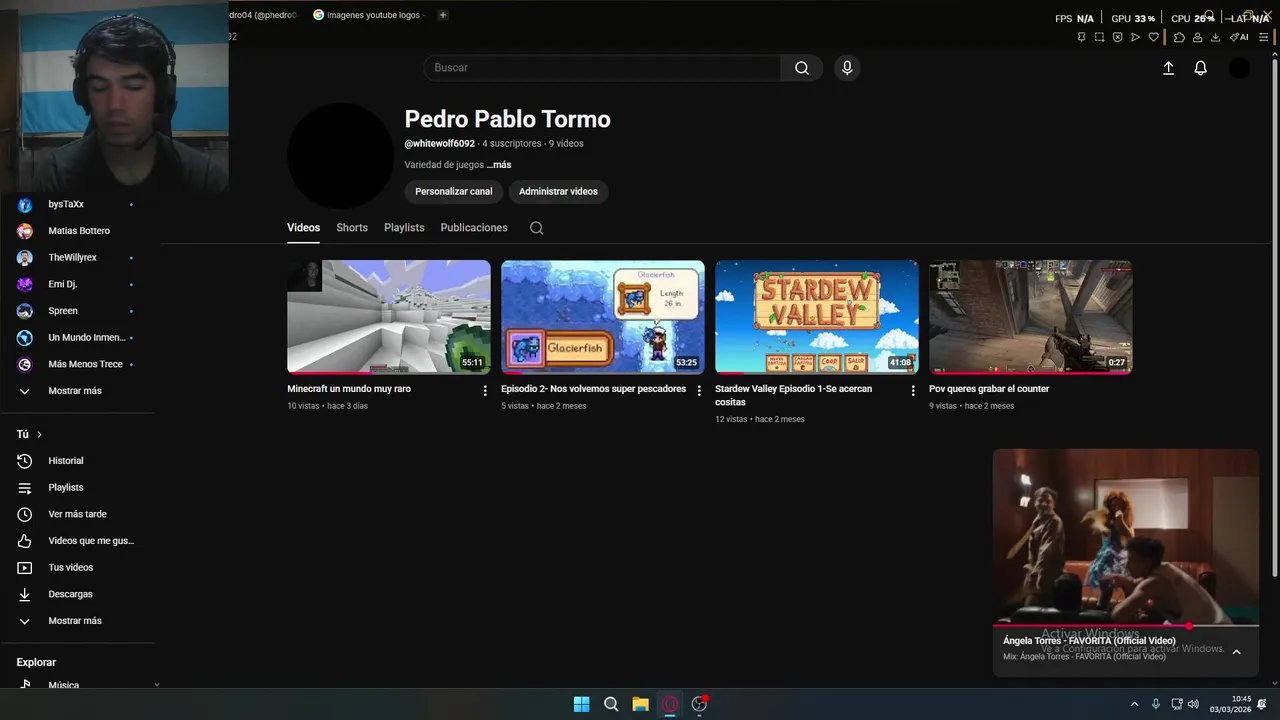Click Personalizar canal button
Viewport: 1280px width, 720px height.
[454, 191]
